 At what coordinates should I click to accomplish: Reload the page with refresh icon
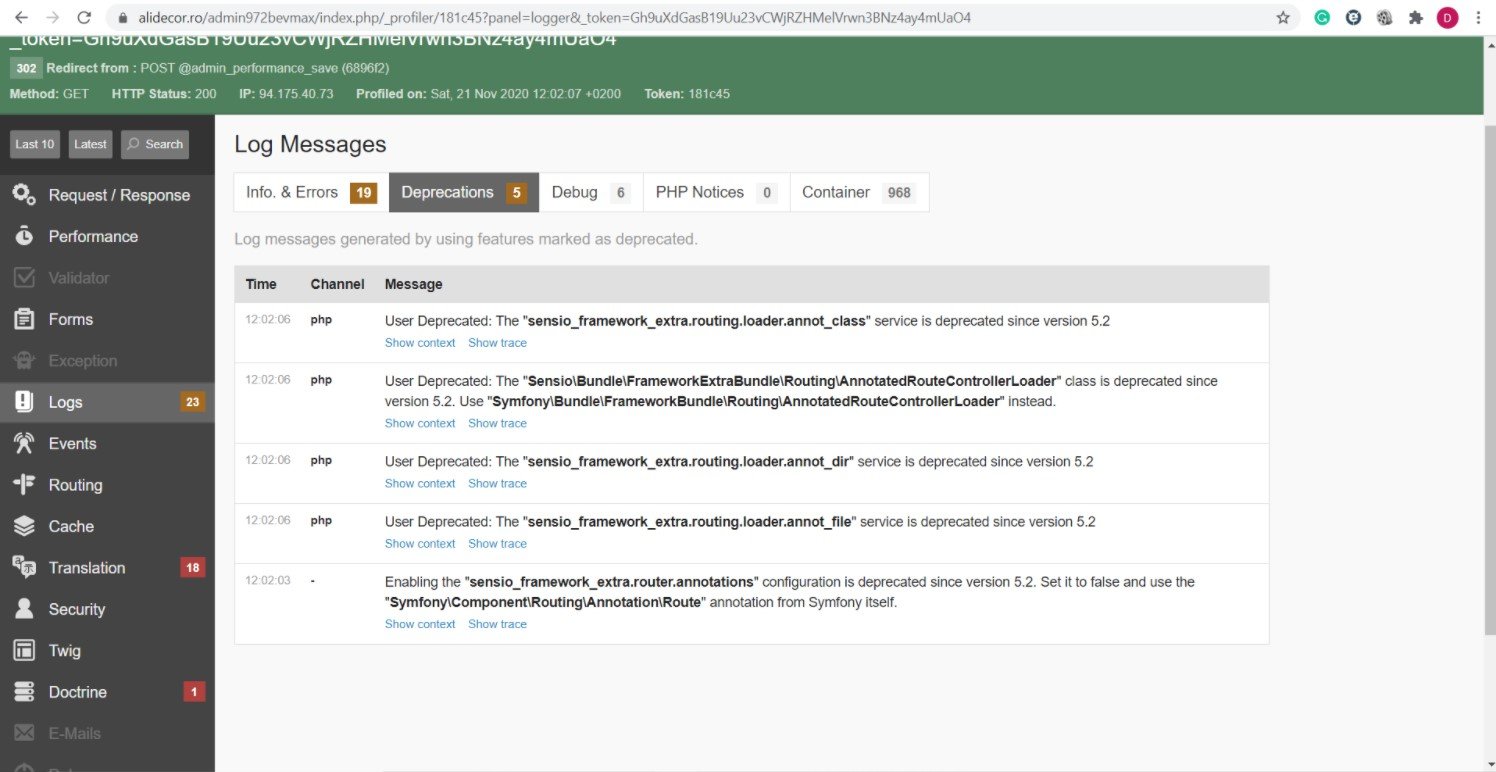pyautogui.click(x=84, y=17)
